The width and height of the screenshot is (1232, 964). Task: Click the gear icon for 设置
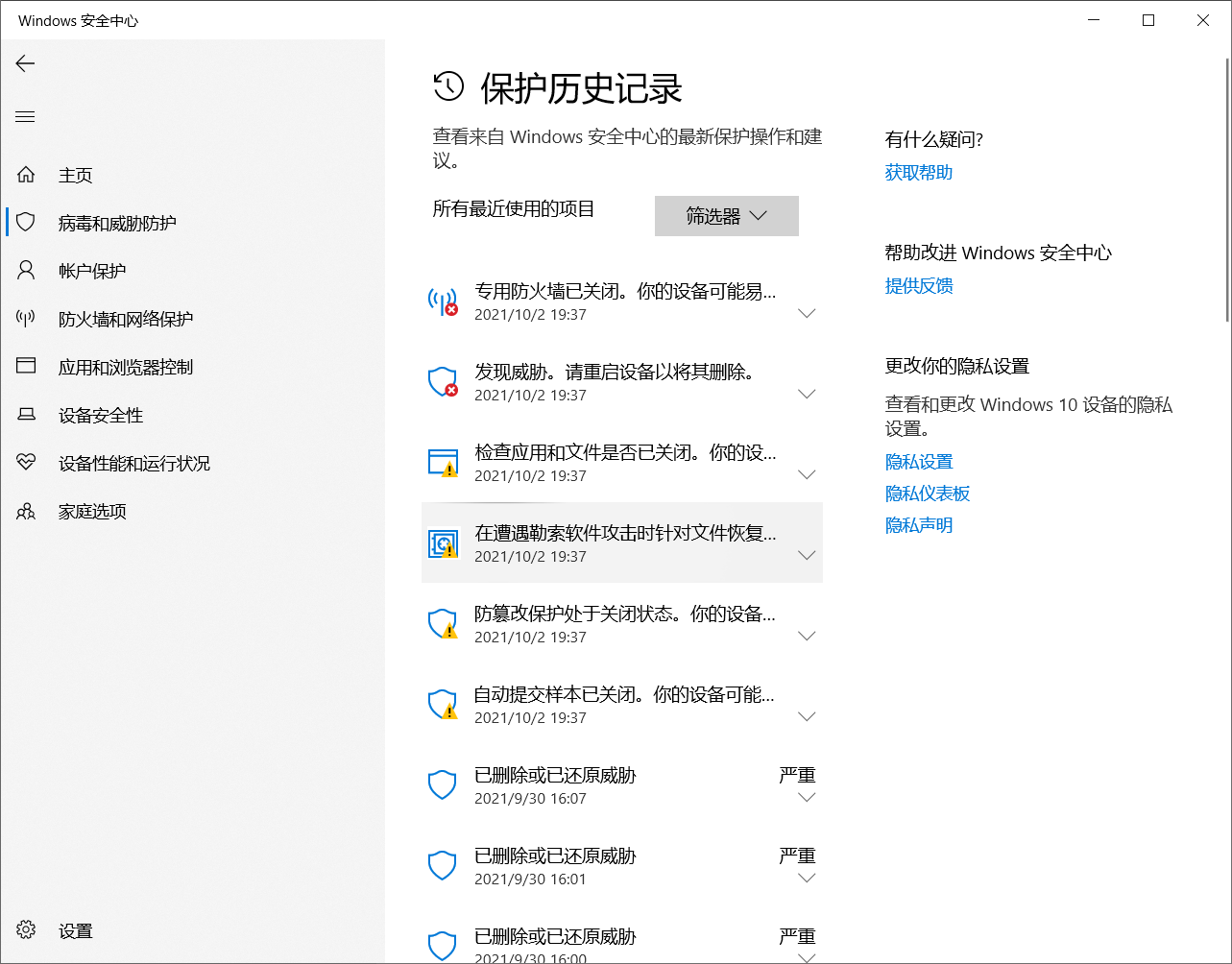click(26, 930)
